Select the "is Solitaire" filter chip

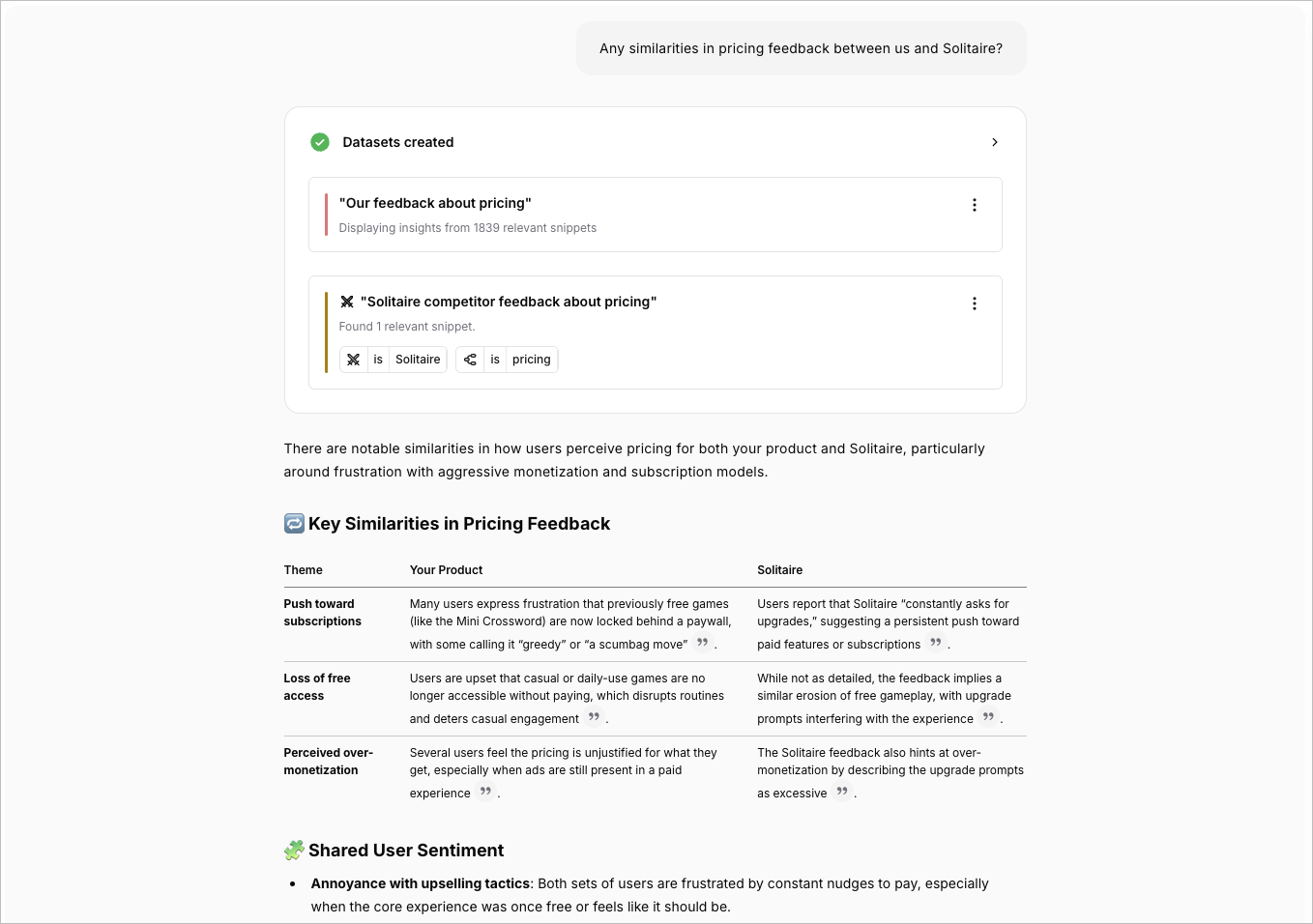(x=393, y=359)
